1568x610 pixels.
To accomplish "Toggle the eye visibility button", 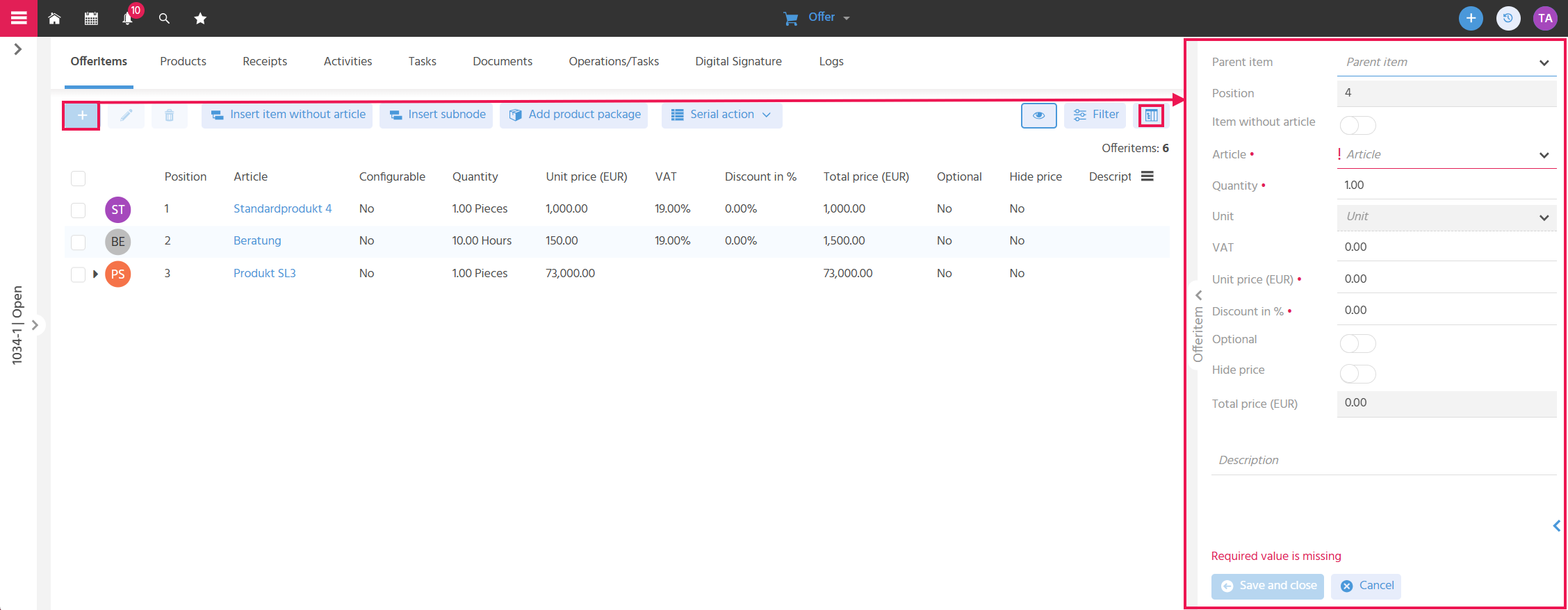I will click(1038, 115).
